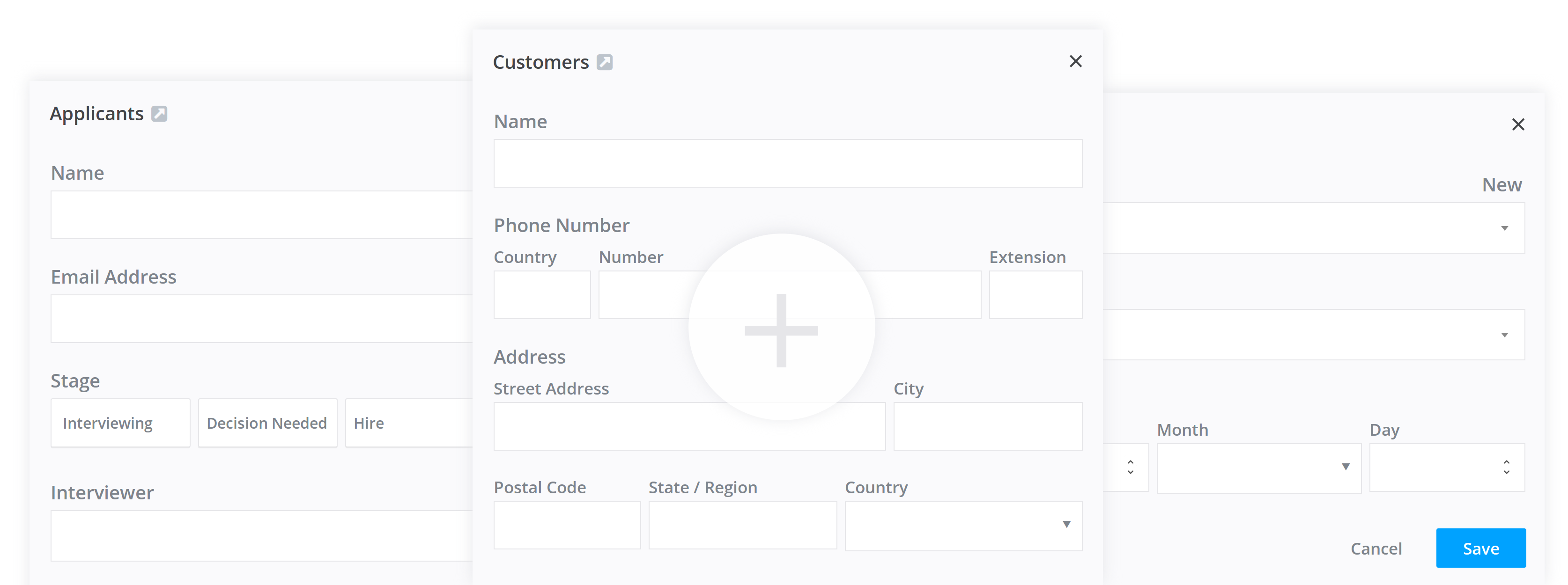Choose the Decision Needed stage option
The image size is (1568, 585).
click(x=267, y=423)
